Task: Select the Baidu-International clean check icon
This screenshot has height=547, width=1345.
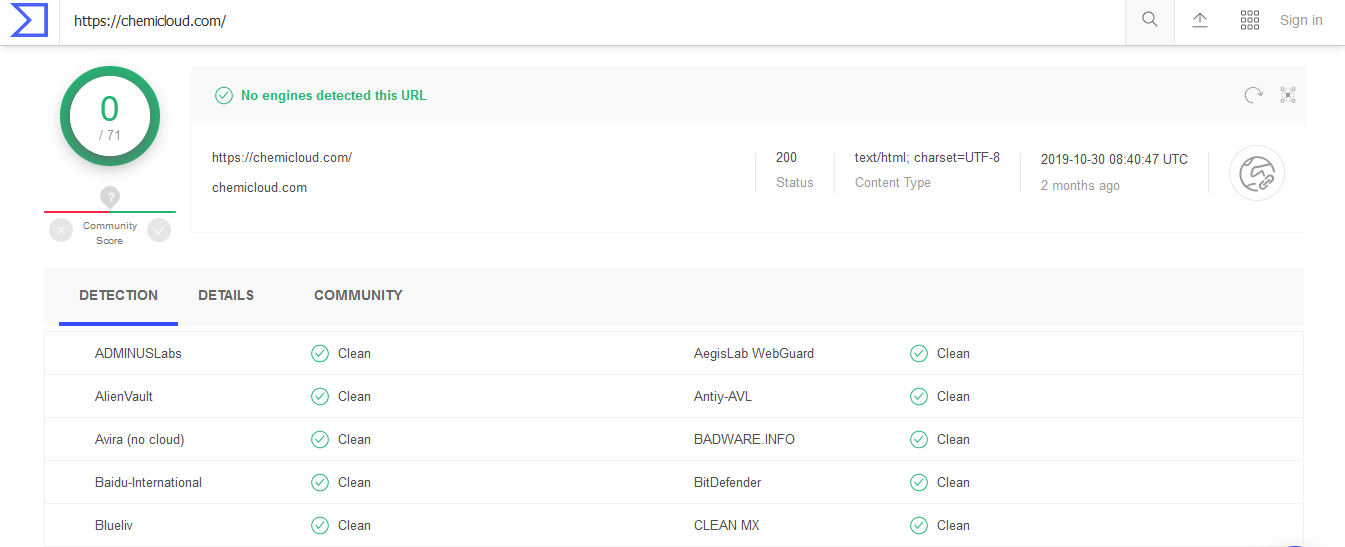Action: coord(320,482)
